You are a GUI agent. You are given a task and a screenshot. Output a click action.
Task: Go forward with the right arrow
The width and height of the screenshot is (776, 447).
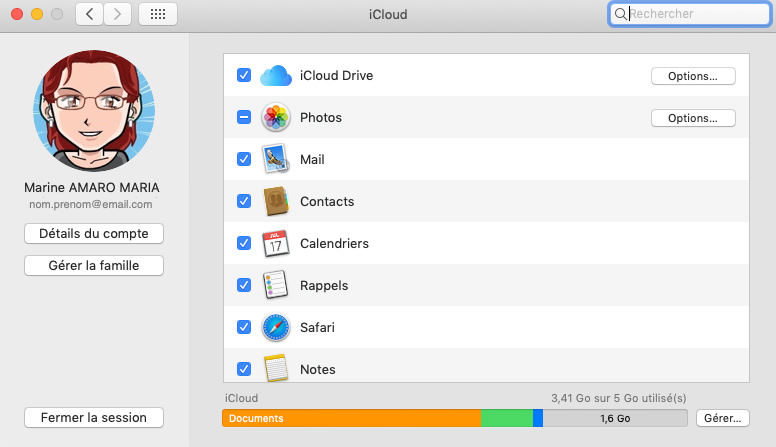[117, 14]
